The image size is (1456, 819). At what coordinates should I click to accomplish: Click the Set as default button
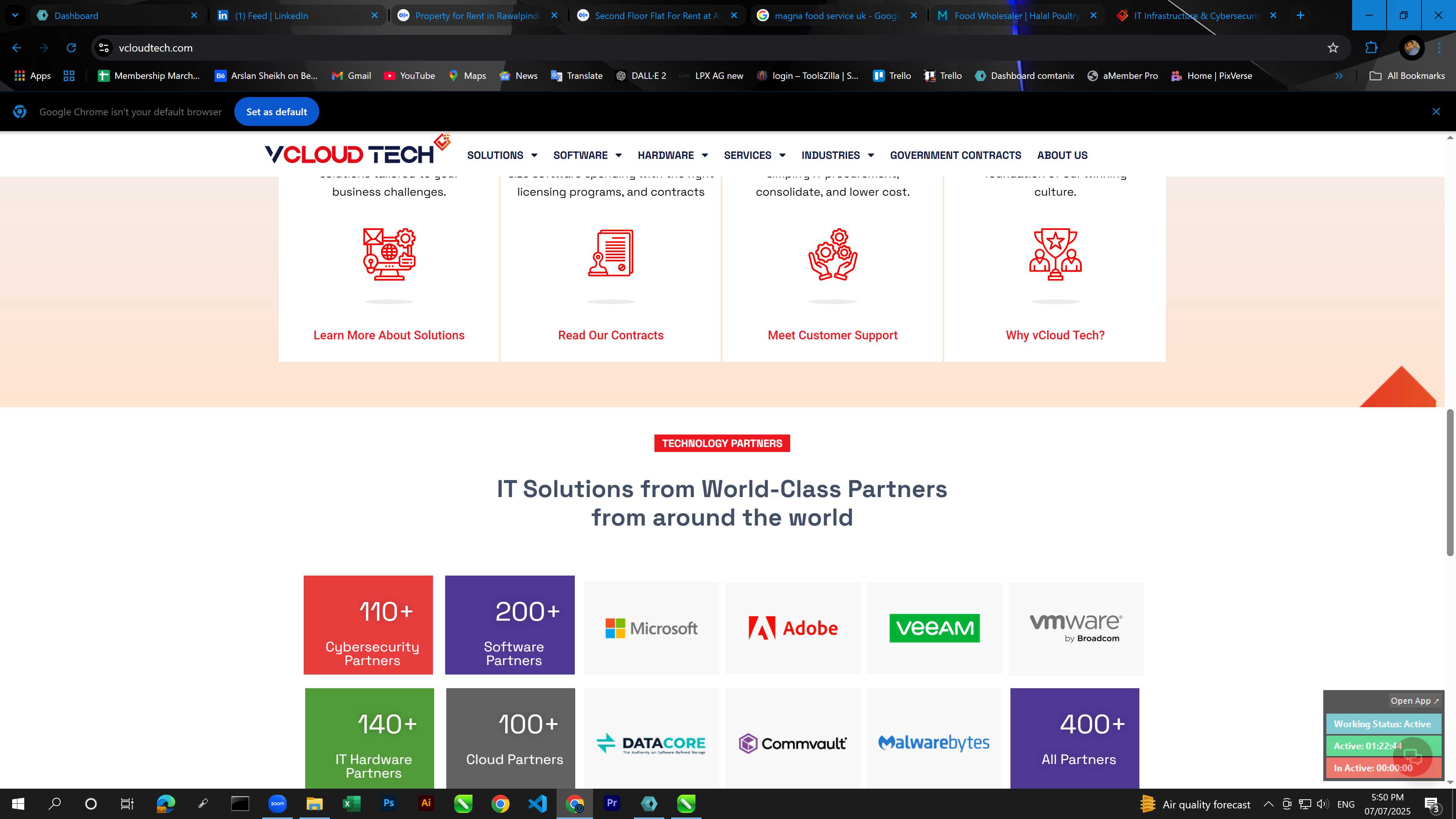[x=276, y=112]
